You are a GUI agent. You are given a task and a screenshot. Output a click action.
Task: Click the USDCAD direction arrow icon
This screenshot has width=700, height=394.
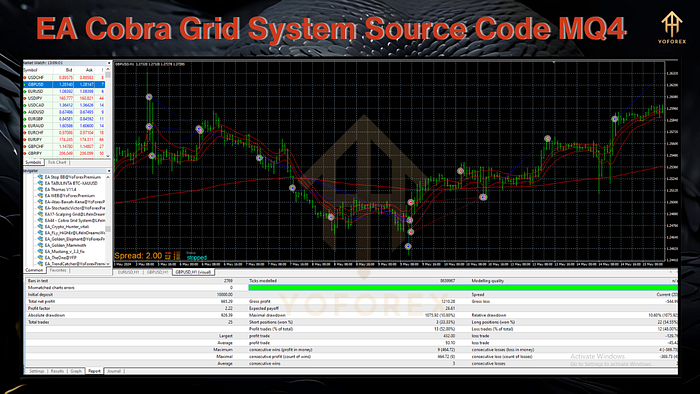pos(25,105)
